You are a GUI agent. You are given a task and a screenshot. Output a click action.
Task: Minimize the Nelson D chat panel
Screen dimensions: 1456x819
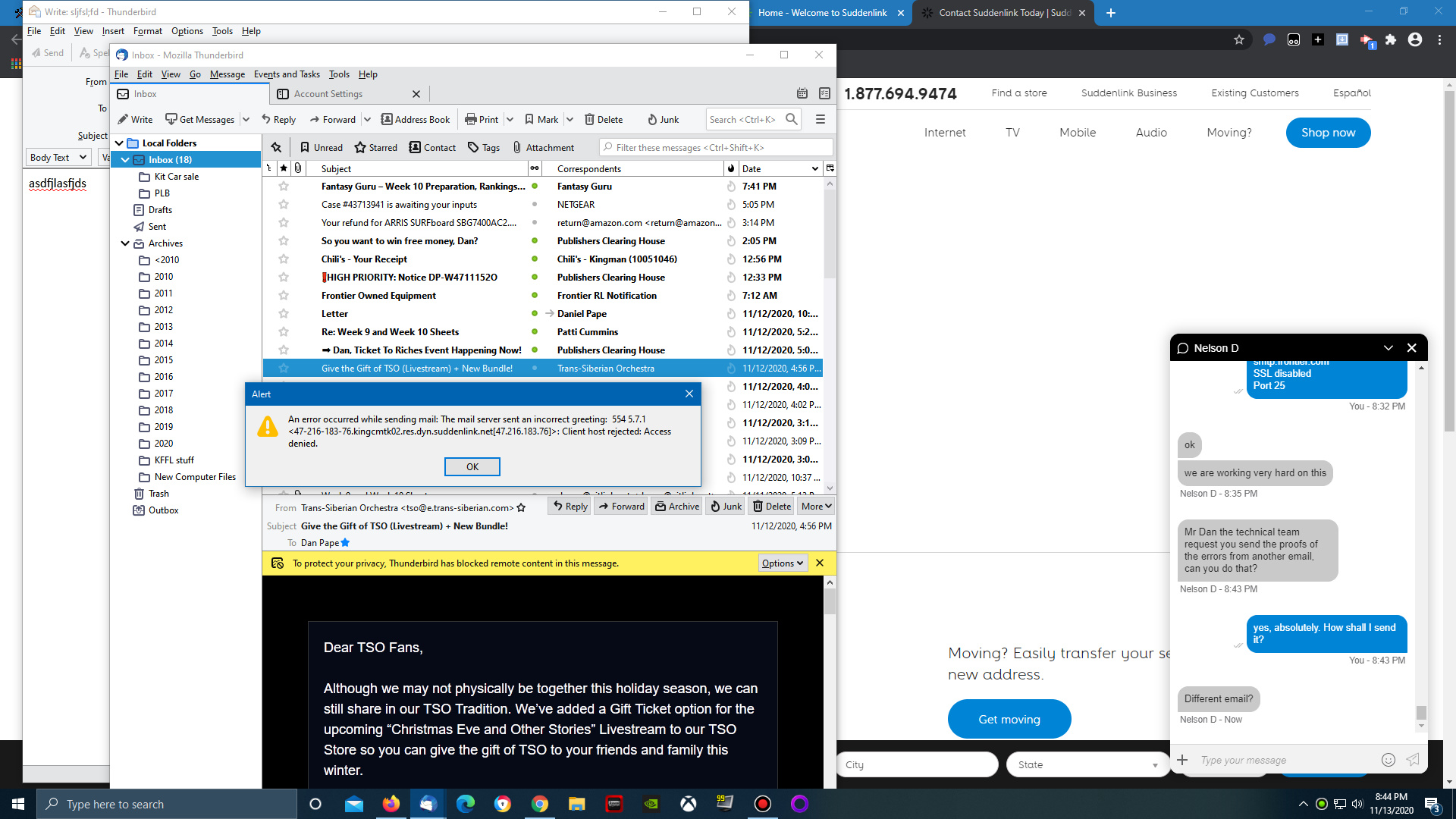[x=1389, y=348]
